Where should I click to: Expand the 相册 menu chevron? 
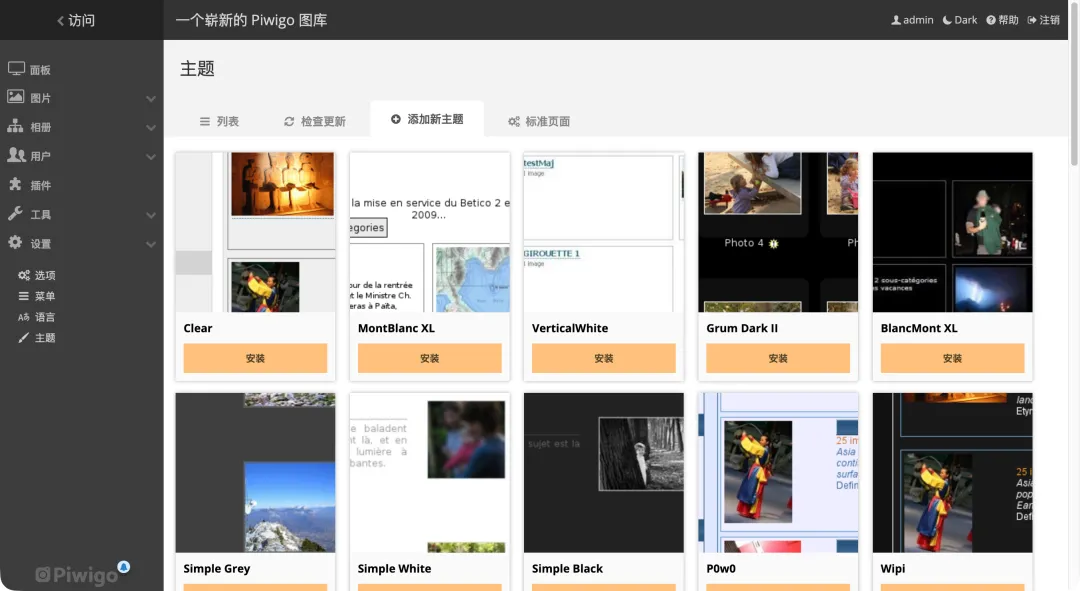point(151,128)
